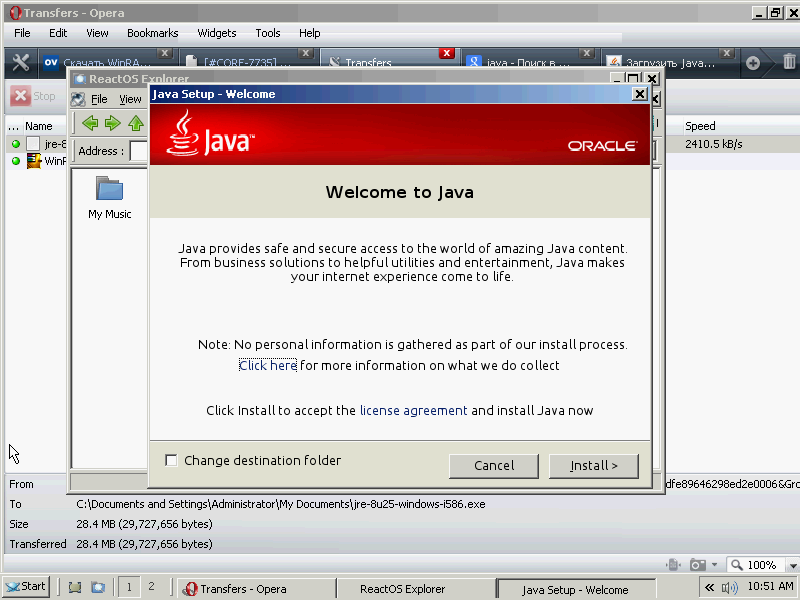Screen dimensions: 800x600
Task: Close the Java search tab
Action: coord(587,53)
